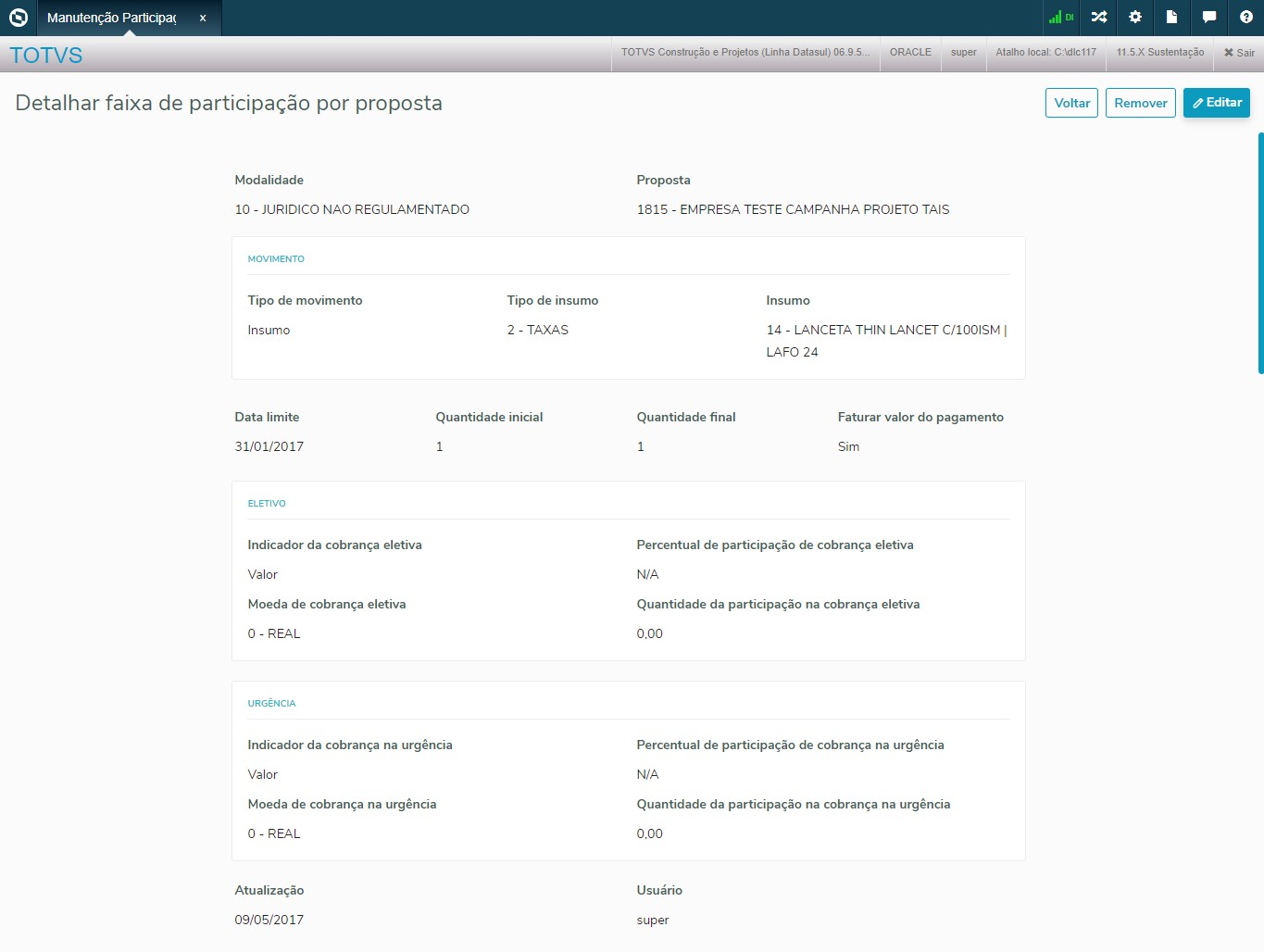Click the TOTVS Construção e Projetos label
1264x952 pixels.
(745, 53)
